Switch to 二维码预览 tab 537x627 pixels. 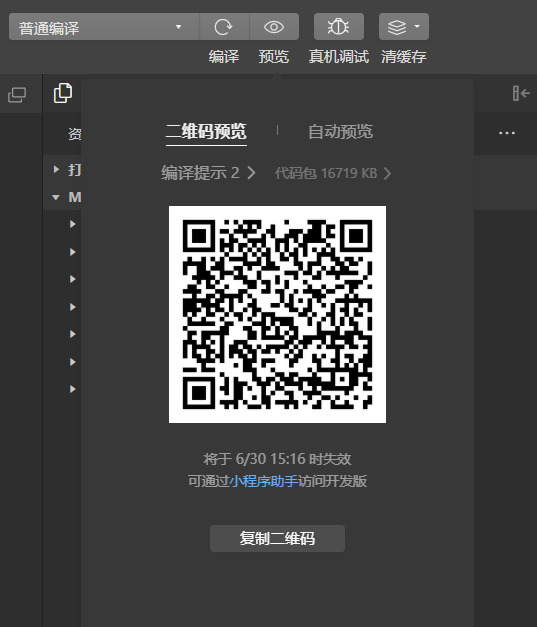tap(206, 132)
